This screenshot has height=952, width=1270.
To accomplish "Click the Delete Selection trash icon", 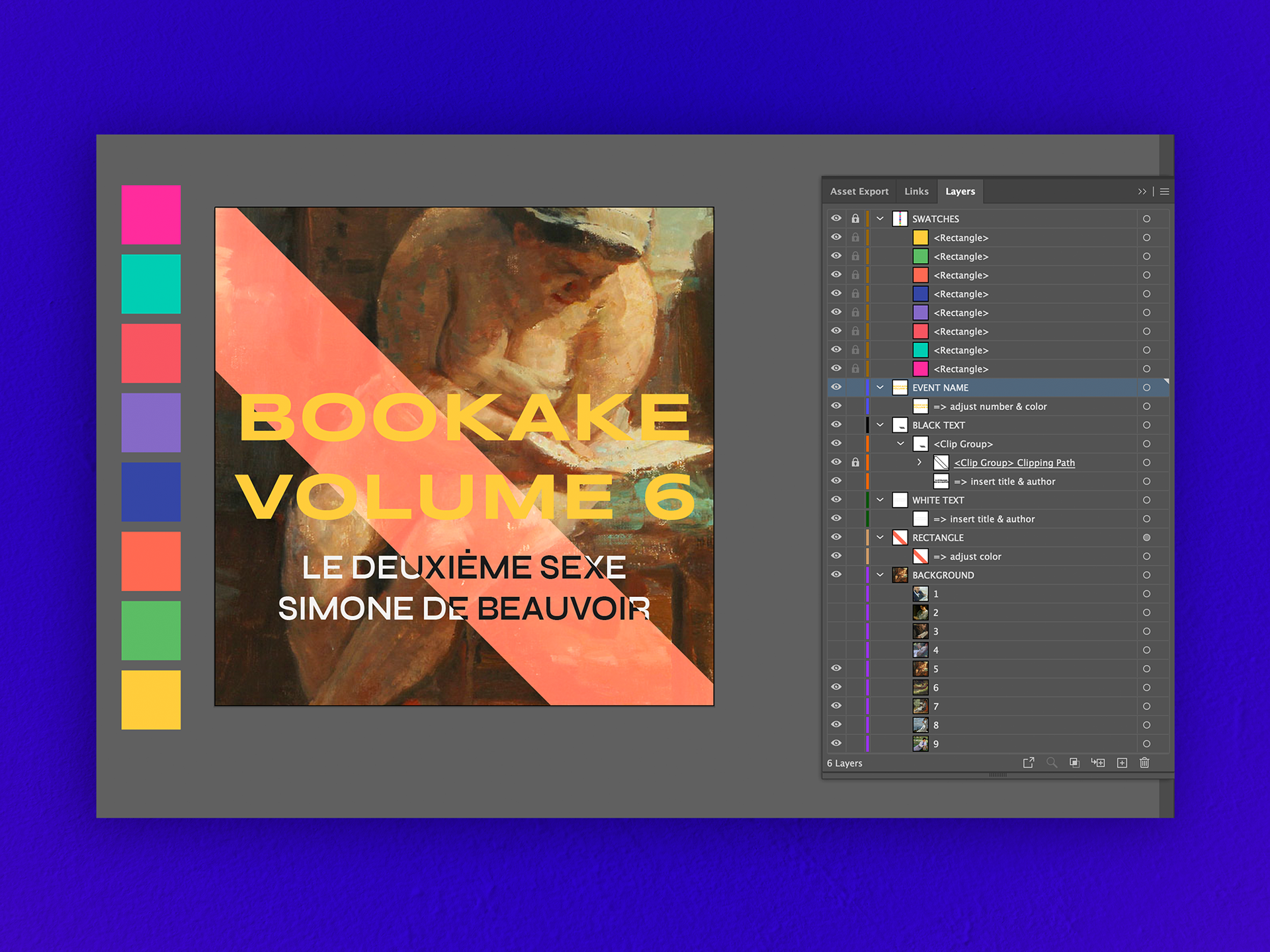I will click(1144, 763).
